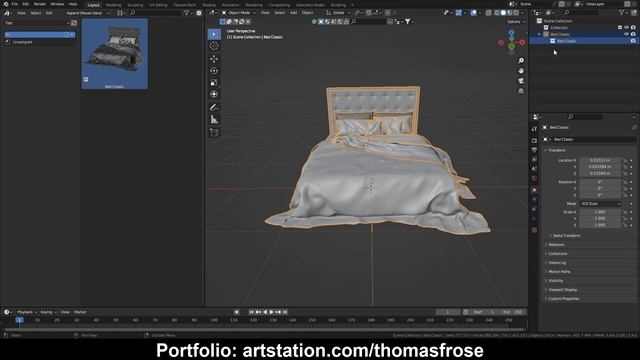Open the timeline Keying menu button
The width and height of the screenshot is (640, 360).
click(48, 312)
